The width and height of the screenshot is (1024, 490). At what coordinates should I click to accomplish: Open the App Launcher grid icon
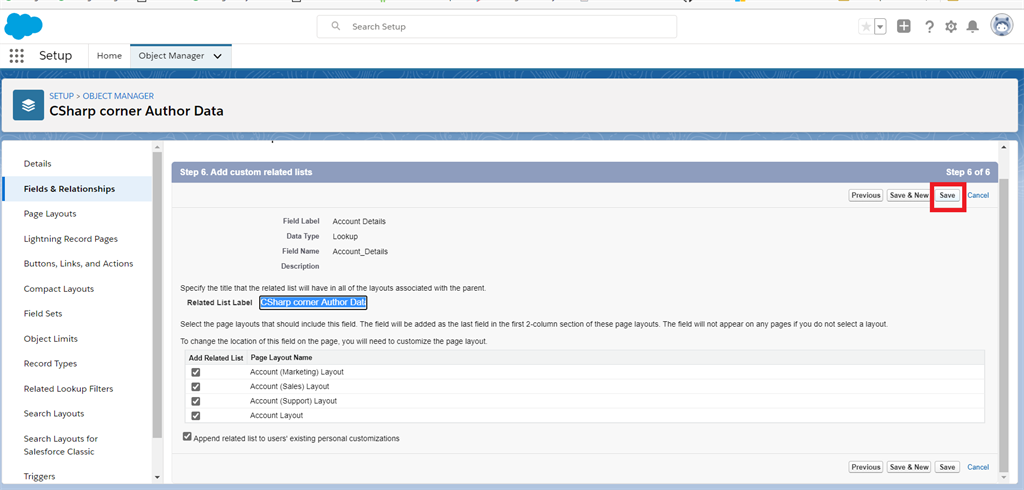click(17, 56)
